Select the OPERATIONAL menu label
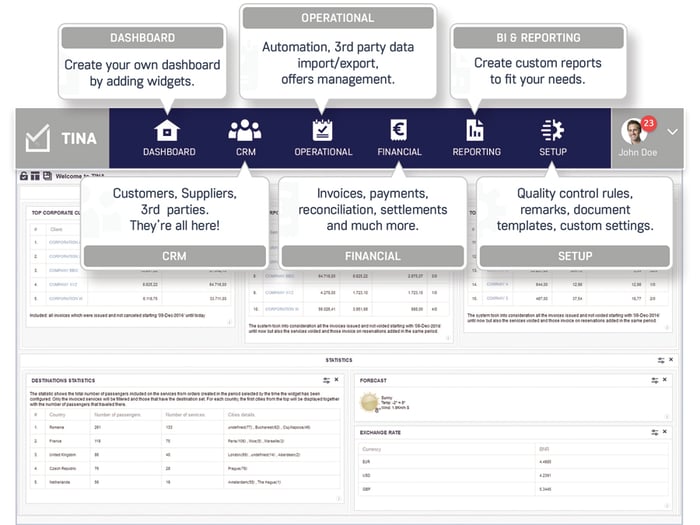The image size is (700, 525). [323, 152]
